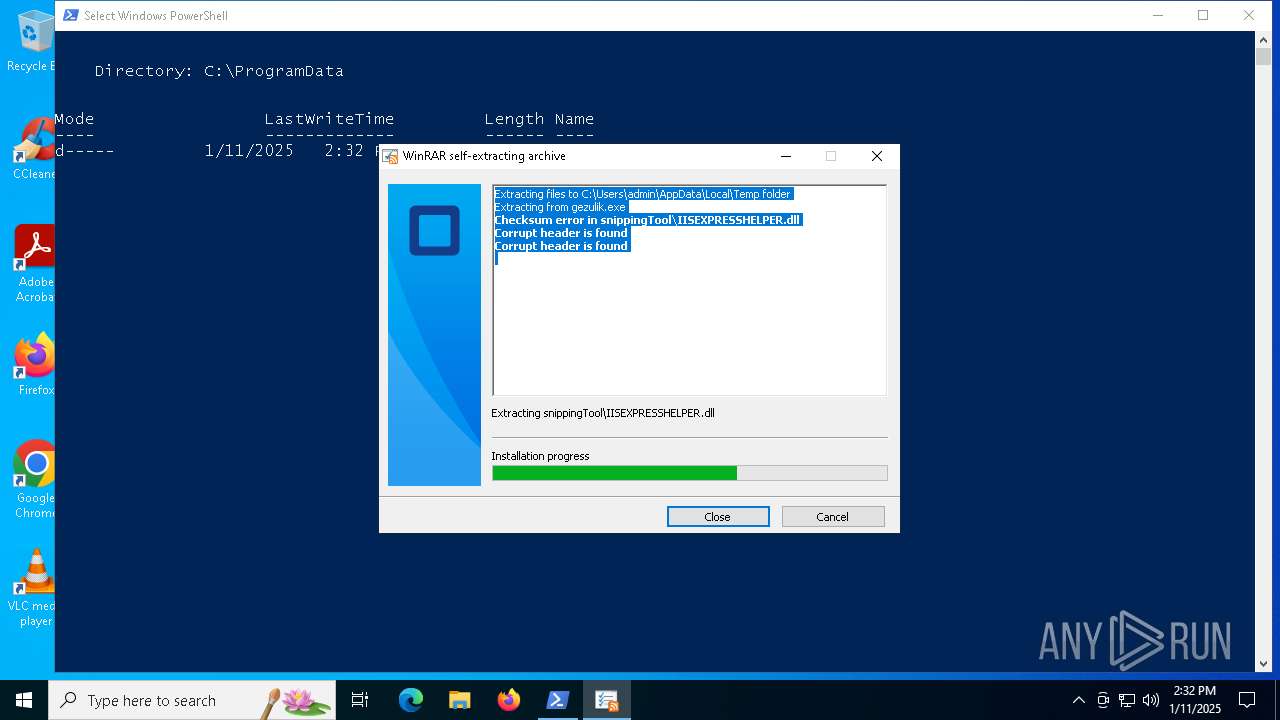Switch to PowerShell taskbar button
1280x720 pixels.
pos(558,700)
